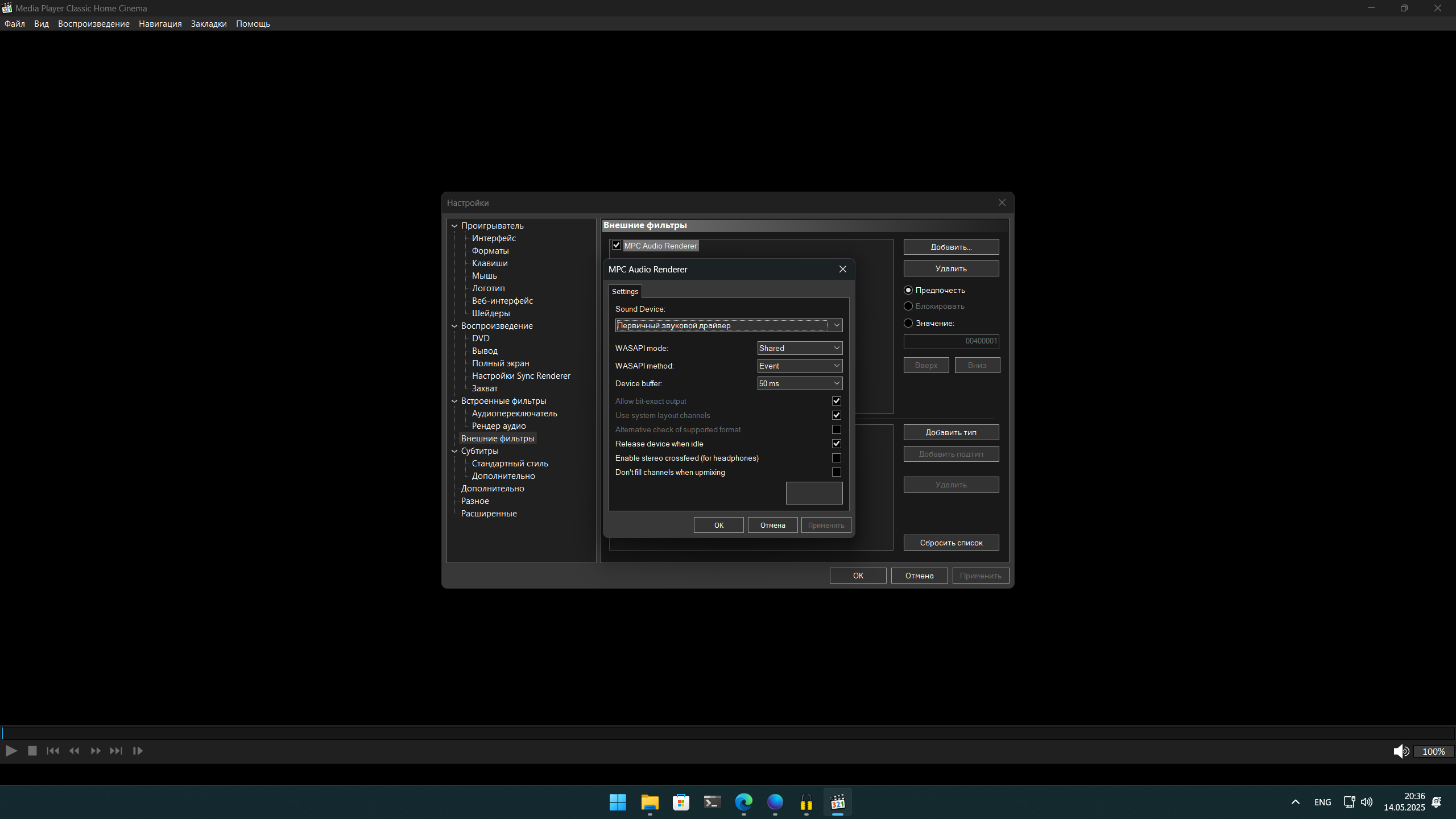Viewport: 1456px width, 819px height.
Task: Skip to the previous file icon
Action: pyautogui.click(x=53, y=751)
